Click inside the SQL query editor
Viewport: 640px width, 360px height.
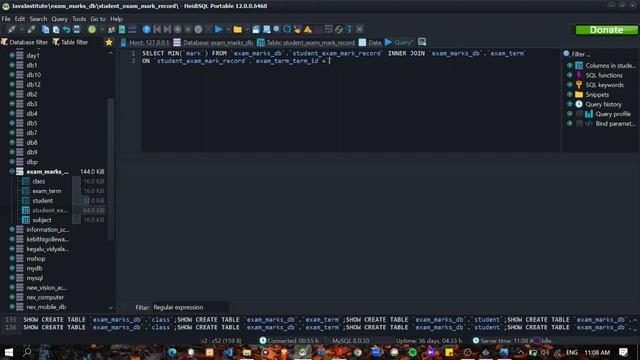tap(351, 102)
